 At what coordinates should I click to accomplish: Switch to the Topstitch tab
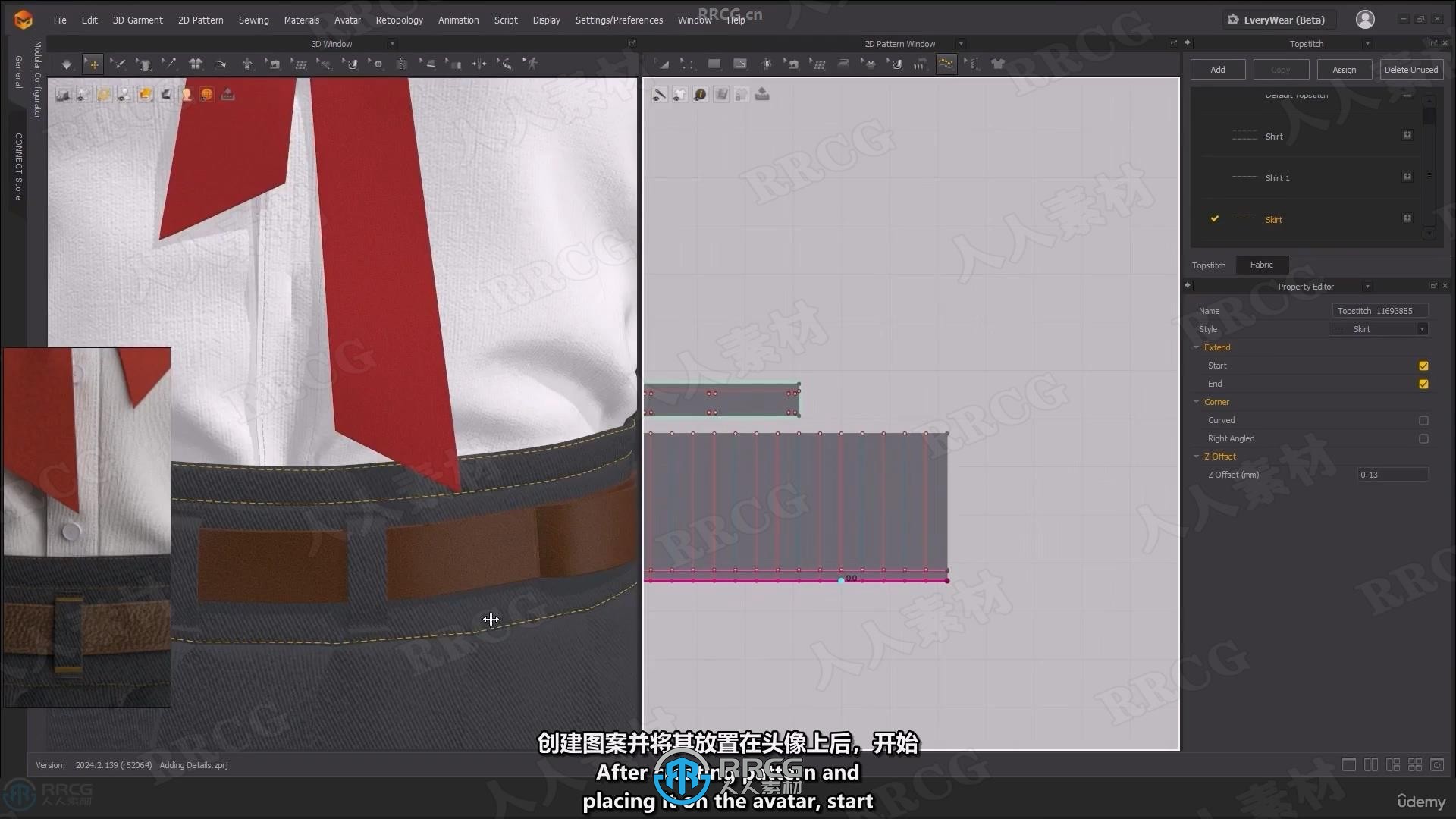pos(1208,265)
